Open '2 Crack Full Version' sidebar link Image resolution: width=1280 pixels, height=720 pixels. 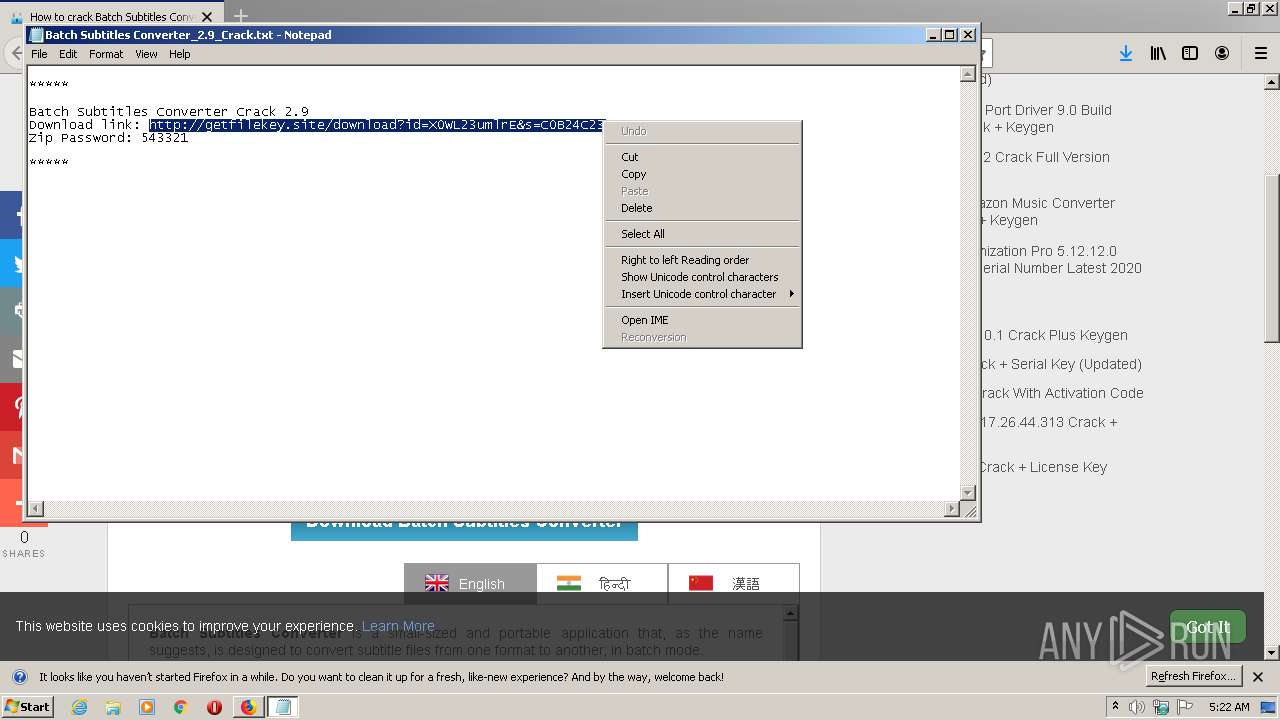[1046, 157]
